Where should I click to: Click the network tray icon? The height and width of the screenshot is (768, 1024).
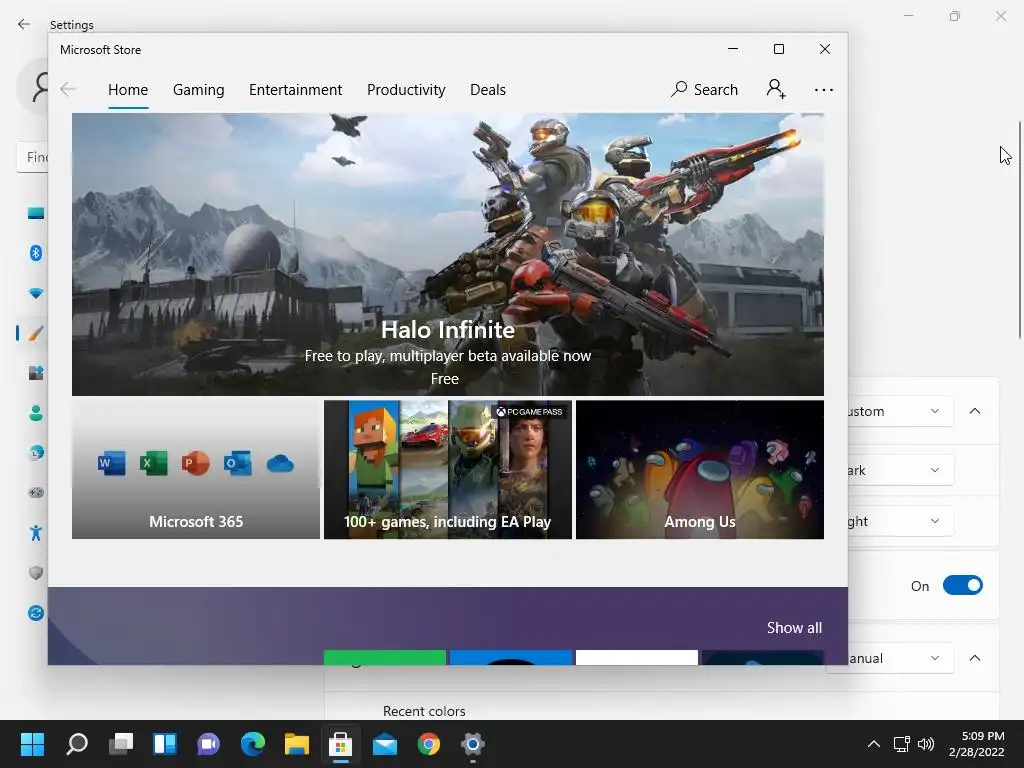902,744
